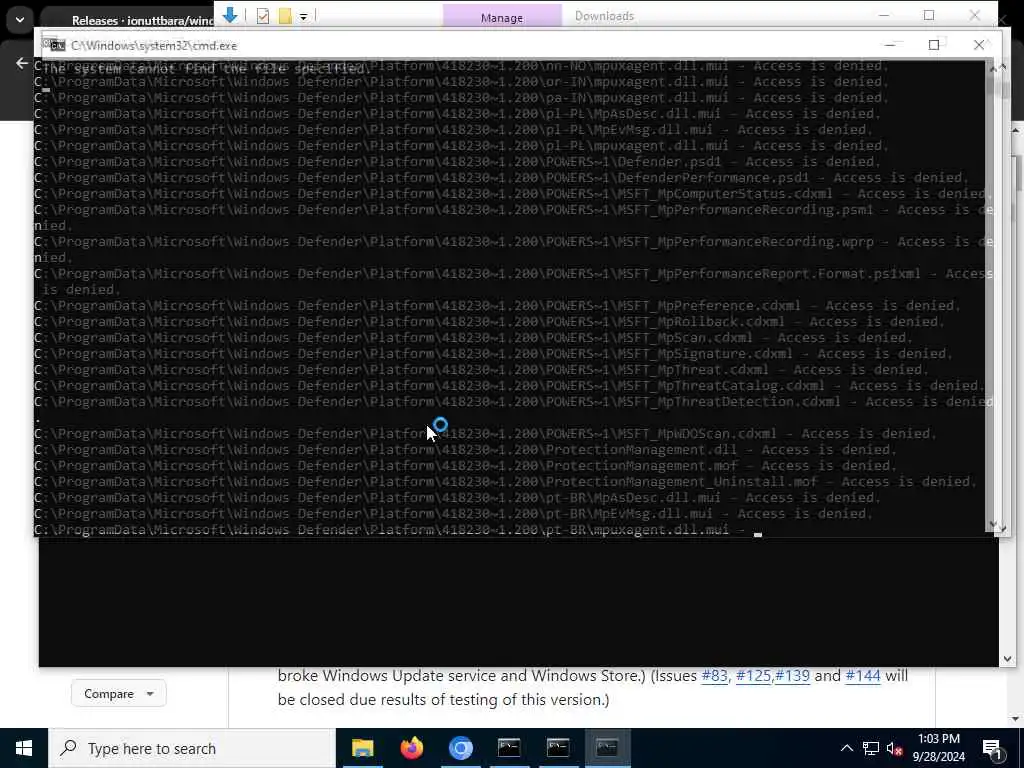Viewport: 1024px width, 768px height.
Task: Click the New Folder icon in Explorer toolbar
Action: 285,16
